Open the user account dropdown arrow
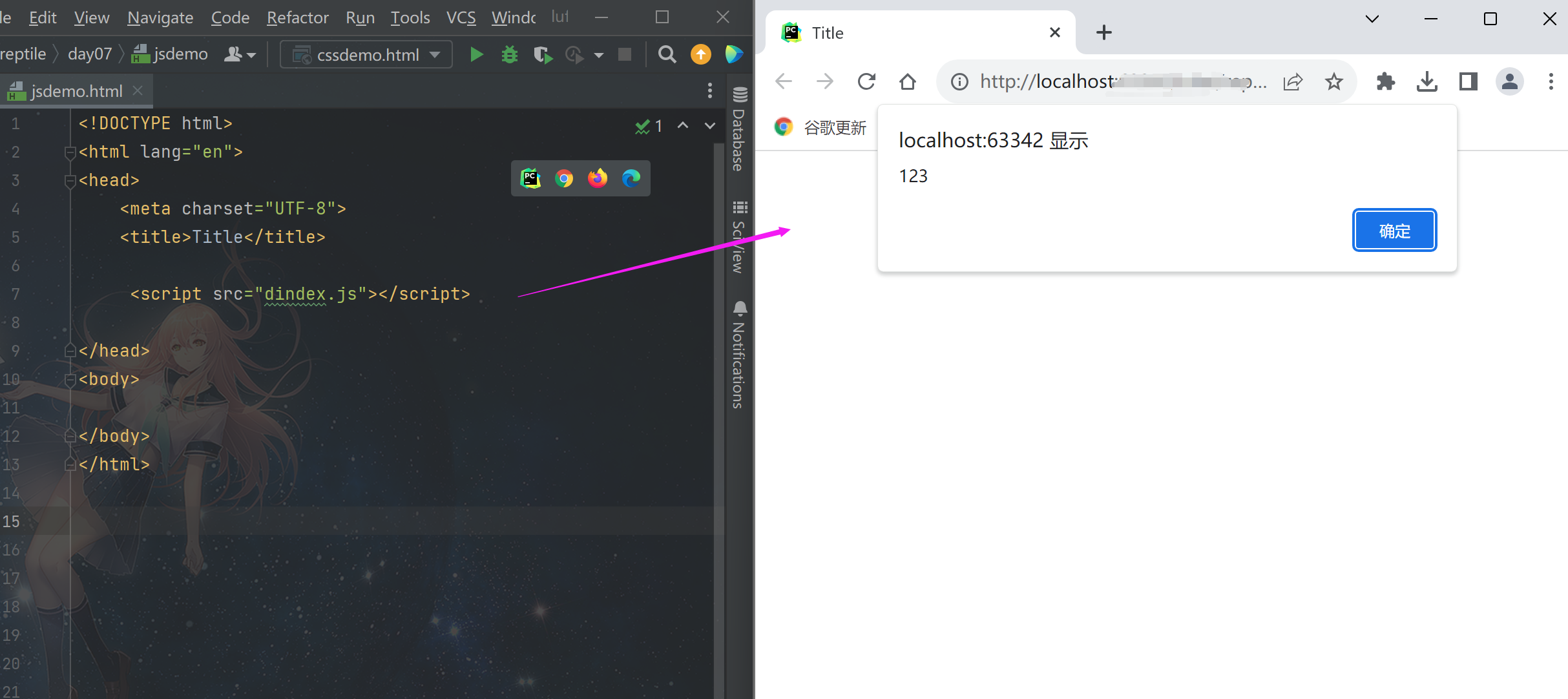Viewport: 1568px width, 699px height. pos(251,56)
